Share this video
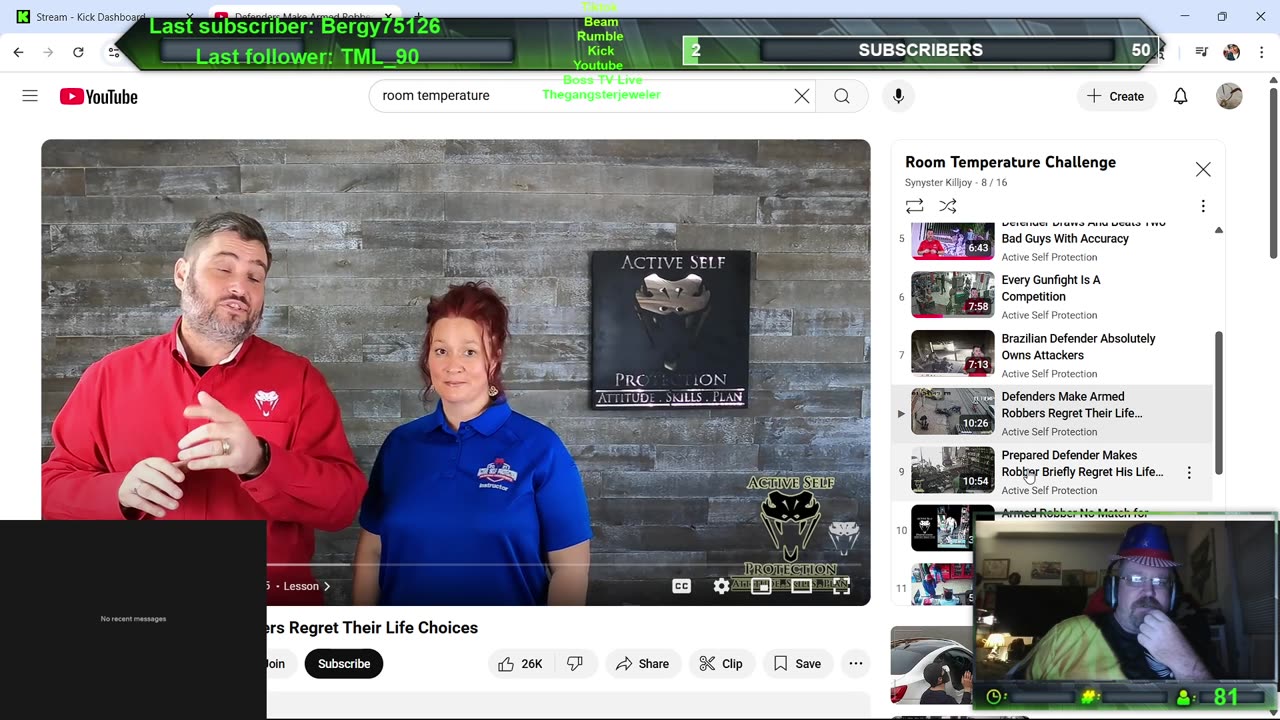This screenshot has height=720, width=1280. coord(642,664)
